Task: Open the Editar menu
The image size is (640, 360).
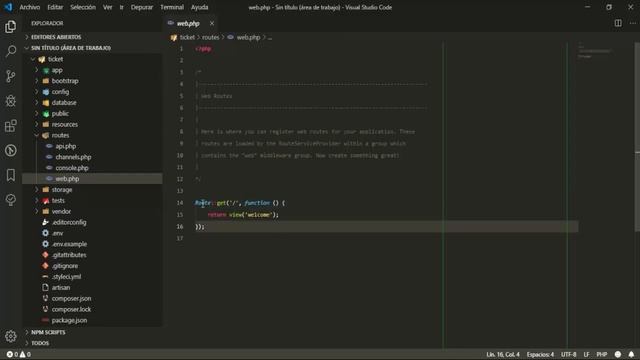Action: (55, 7)
